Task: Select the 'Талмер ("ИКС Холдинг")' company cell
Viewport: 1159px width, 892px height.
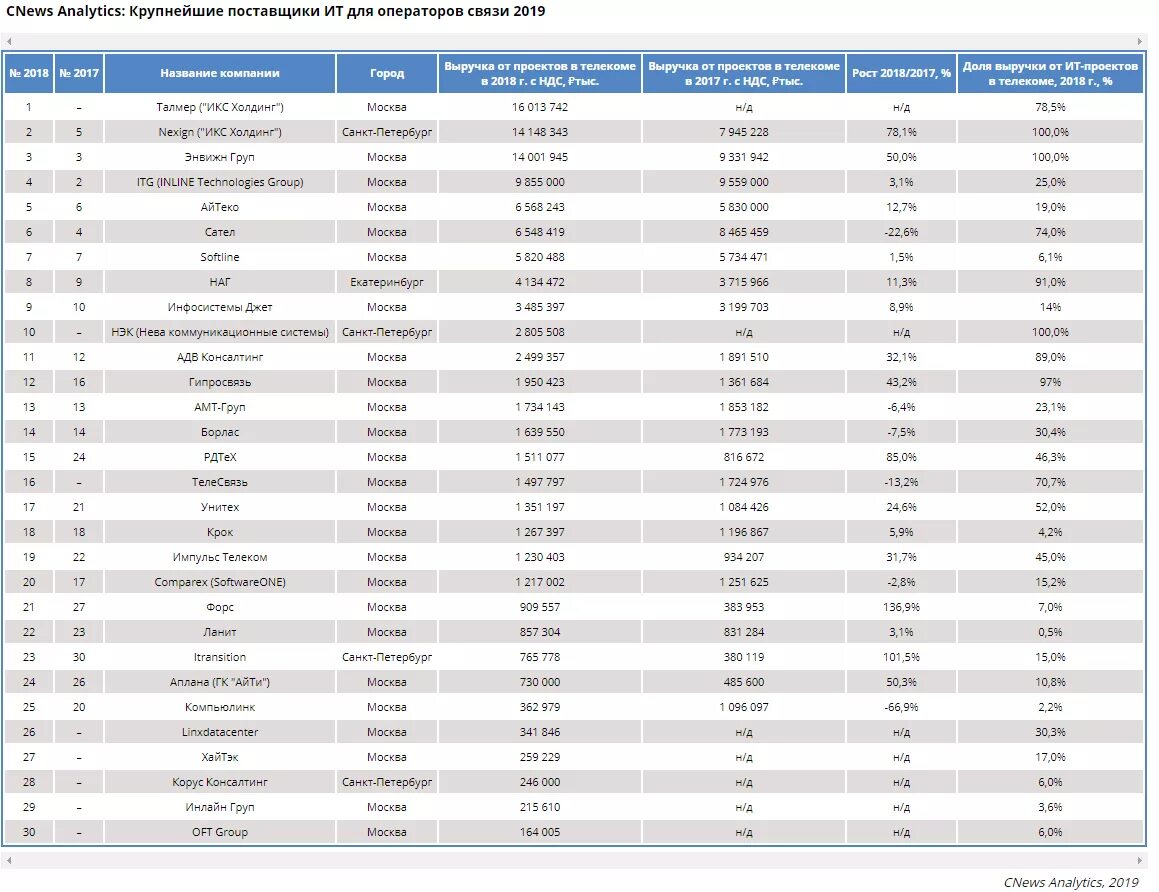Action: click(220, 107)
